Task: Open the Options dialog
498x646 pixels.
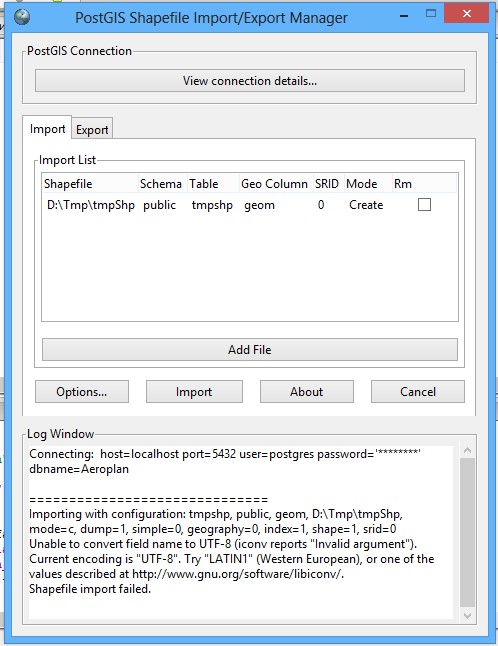Action: pyautogui.click(x=82, y=391)
